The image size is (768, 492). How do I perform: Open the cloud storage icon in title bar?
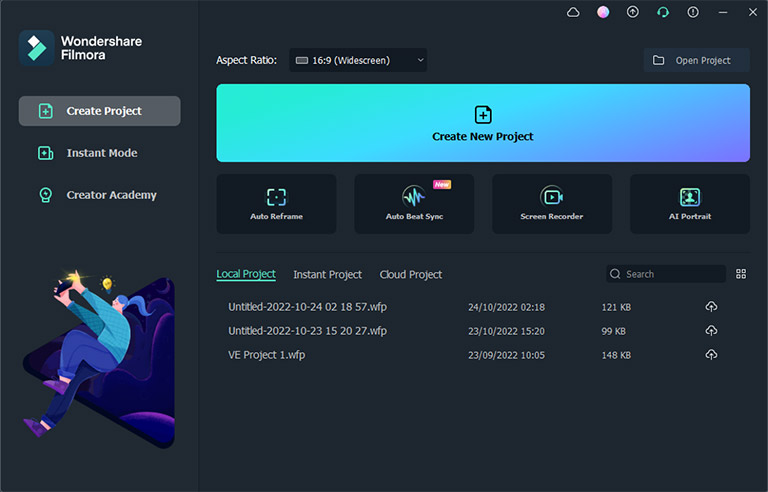coord(573,12)
